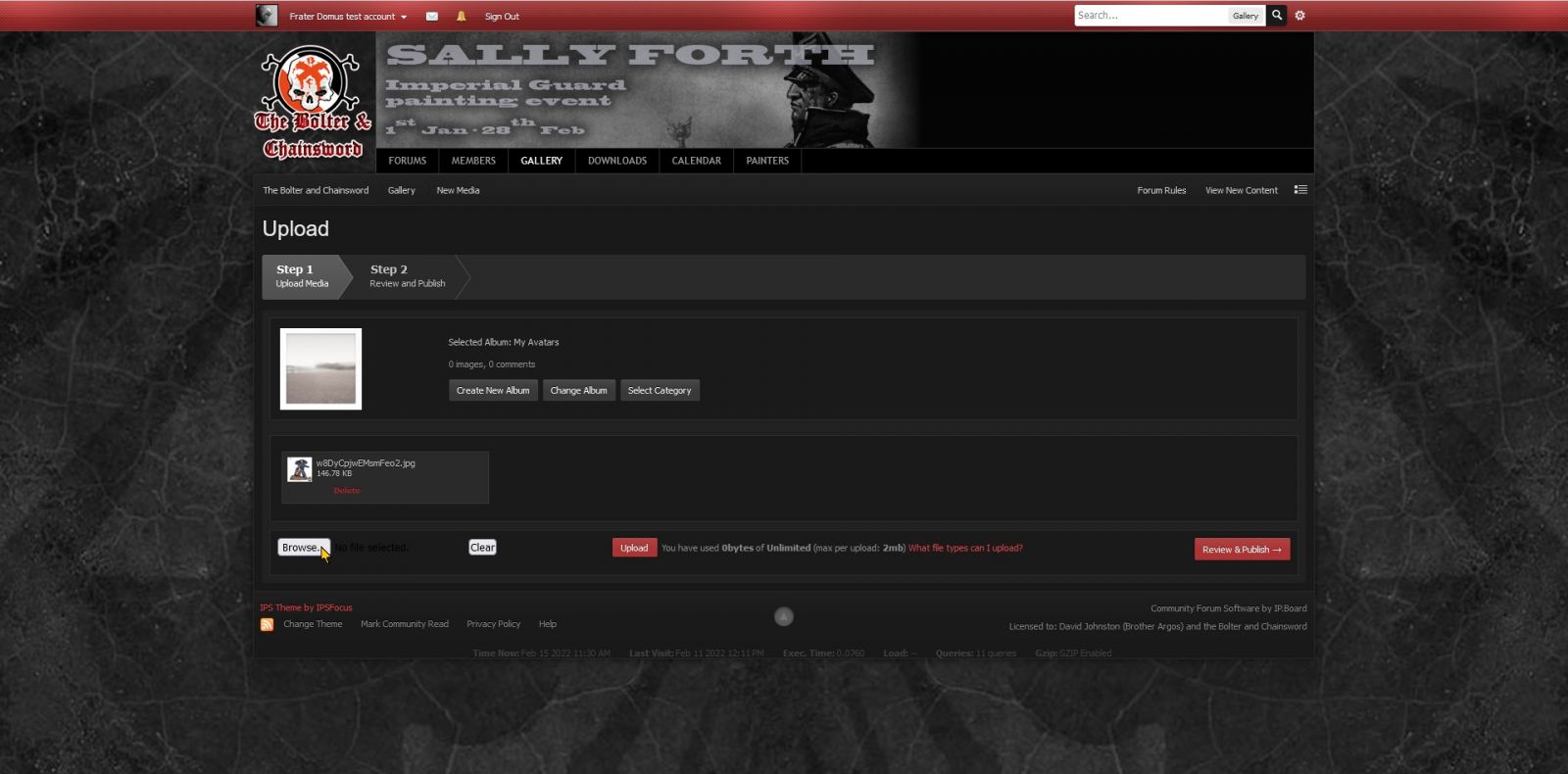
Task: Click the notifications bell icon
Action: 461,17
